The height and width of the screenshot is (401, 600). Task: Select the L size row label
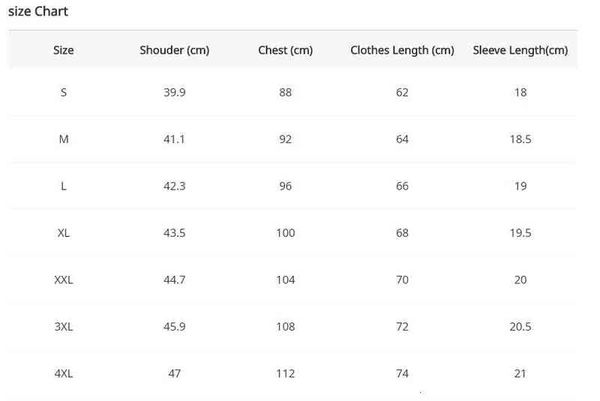pos(64,186)
